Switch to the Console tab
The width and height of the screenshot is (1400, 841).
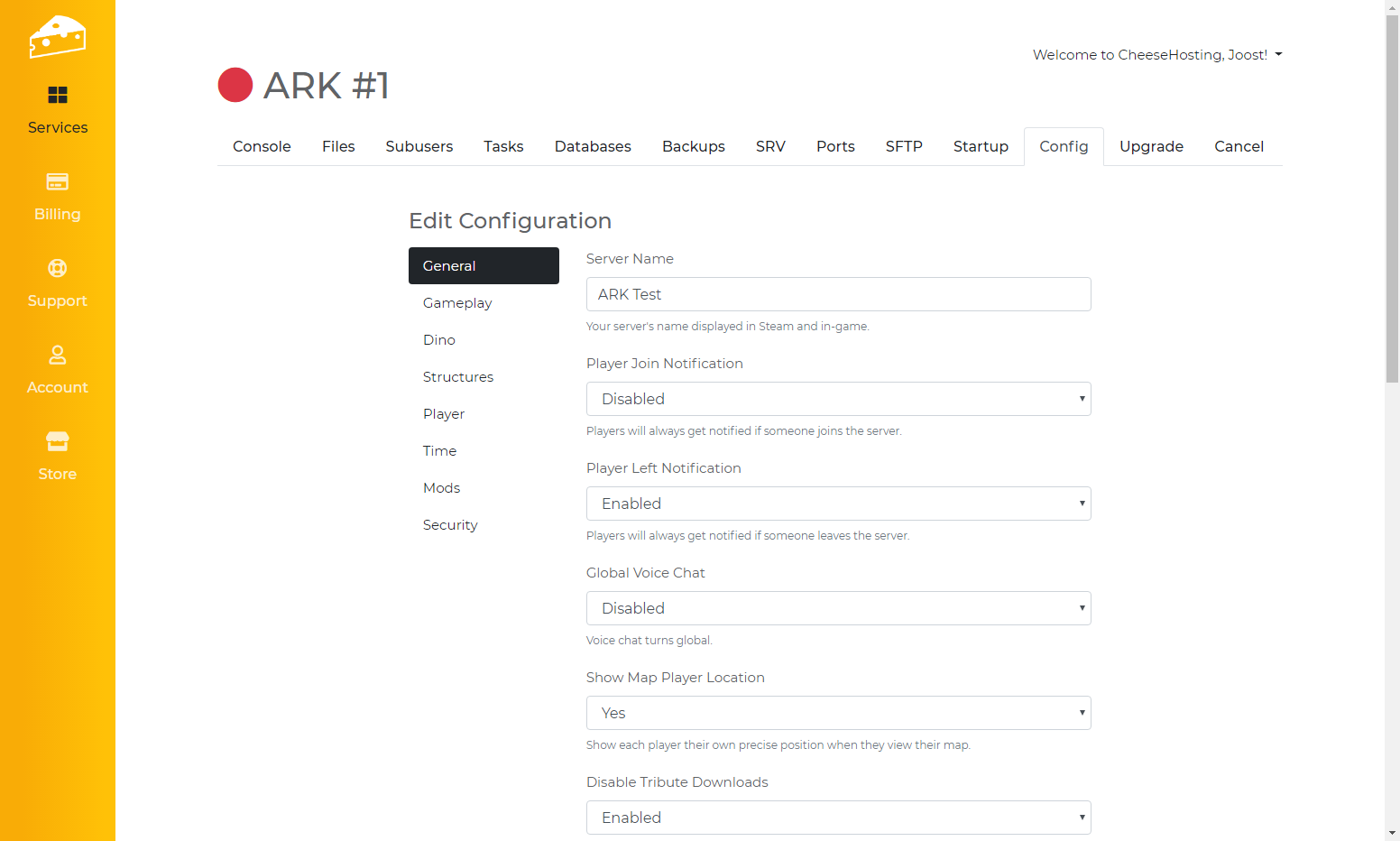262,146
